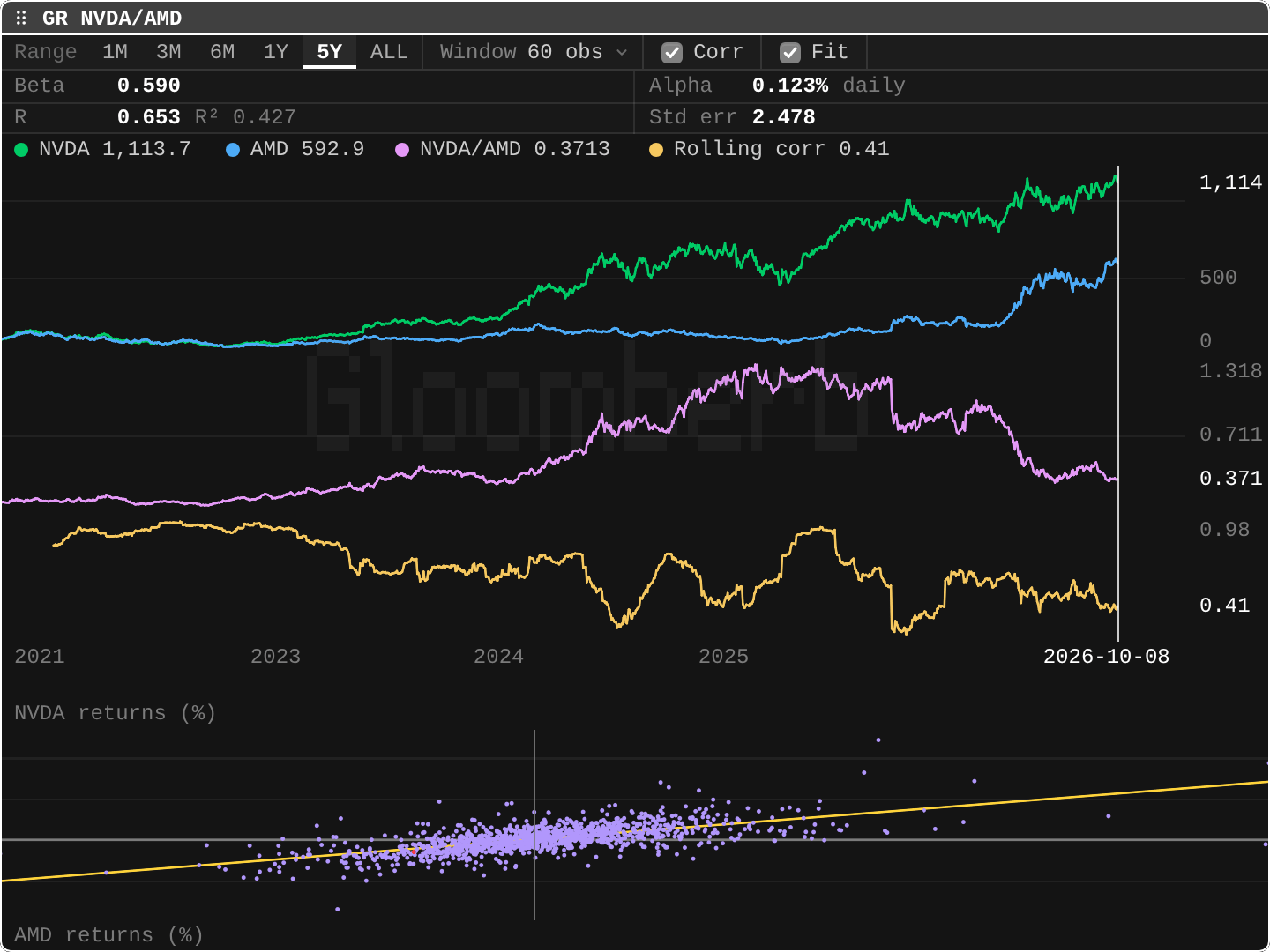The image size is (1270, 952).
Task: Click the Std err value 2.478
Action: (x=784, y=117)
